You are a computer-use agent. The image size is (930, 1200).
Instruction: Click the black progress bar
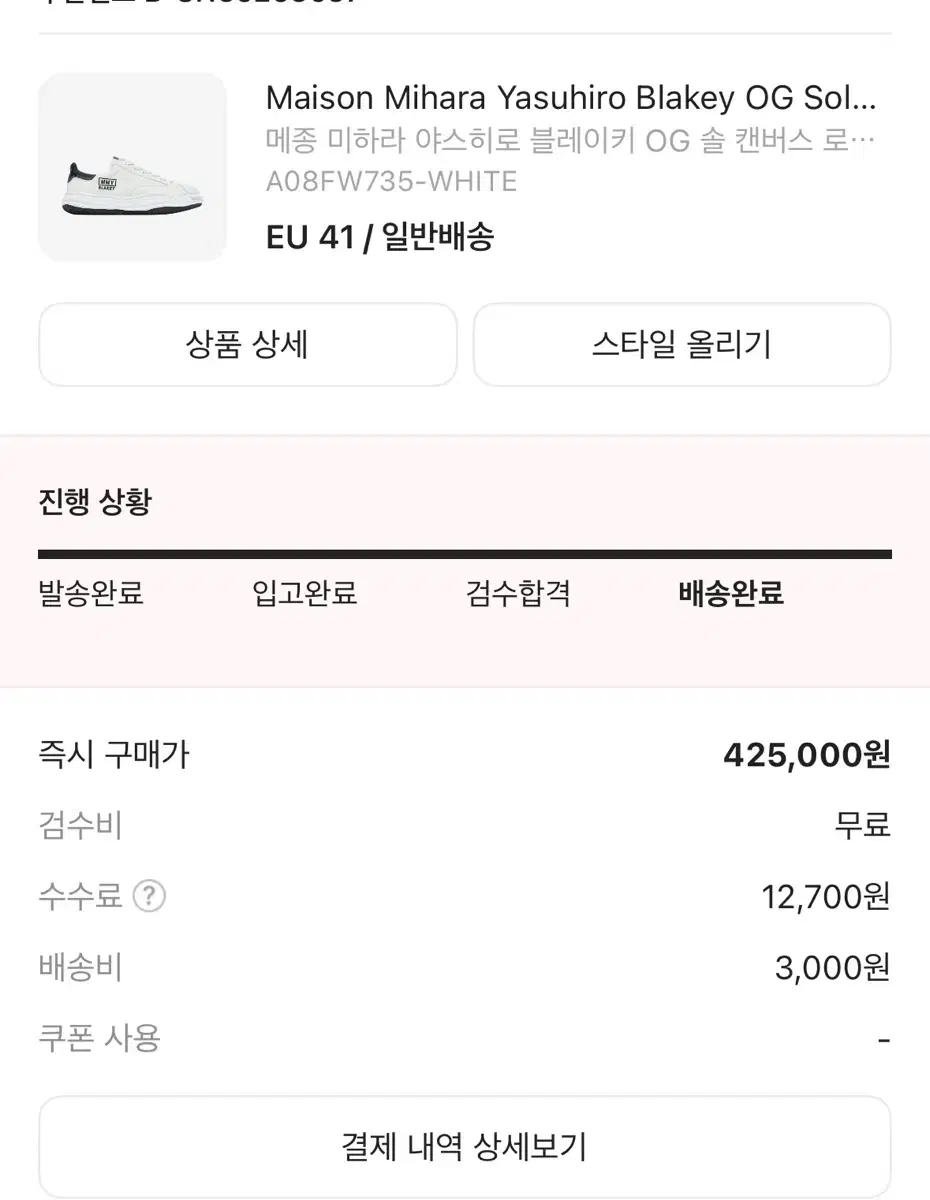[464, 554]
